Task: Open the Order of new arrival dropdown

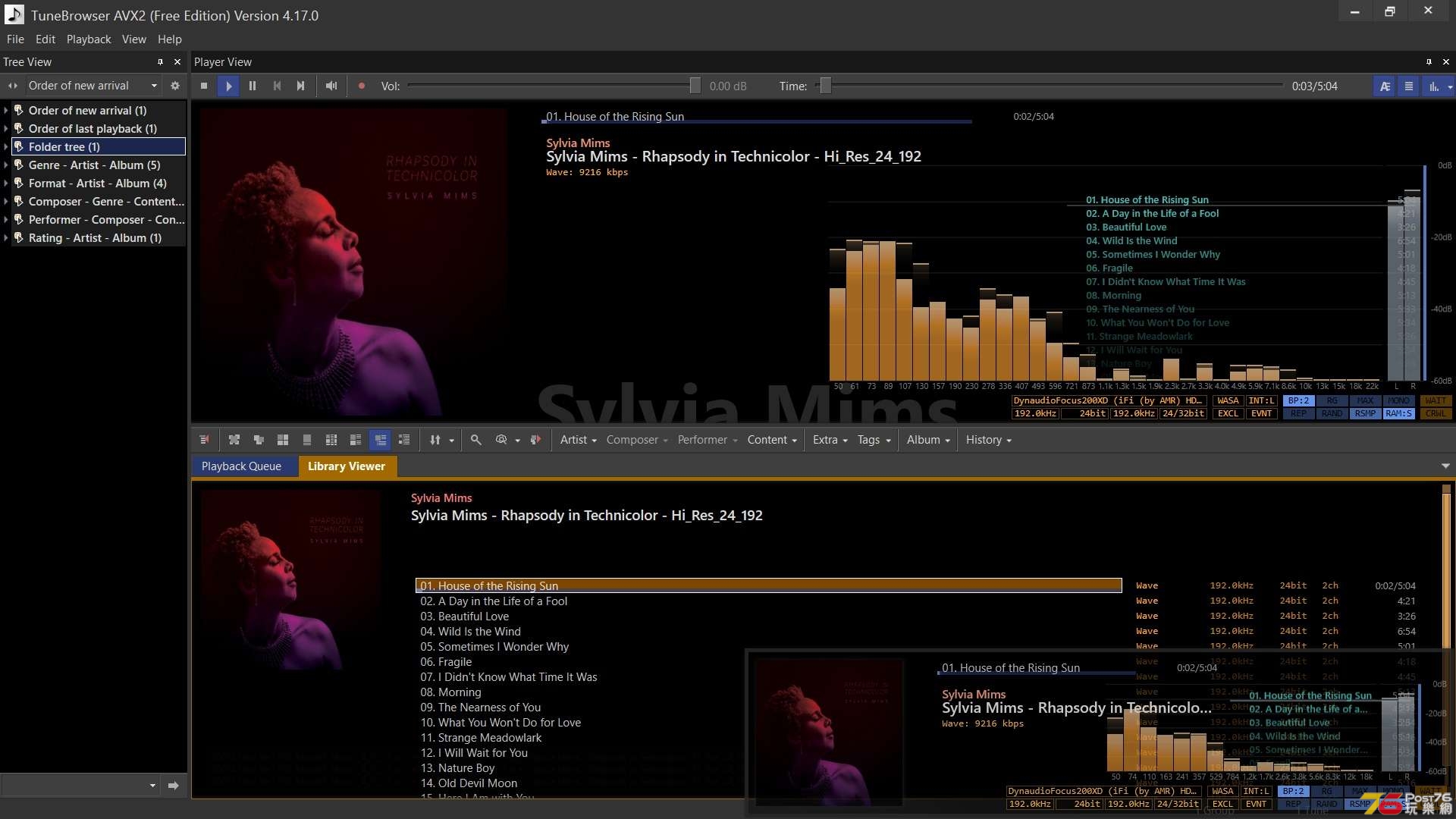Action: click(x=93, y=86)
